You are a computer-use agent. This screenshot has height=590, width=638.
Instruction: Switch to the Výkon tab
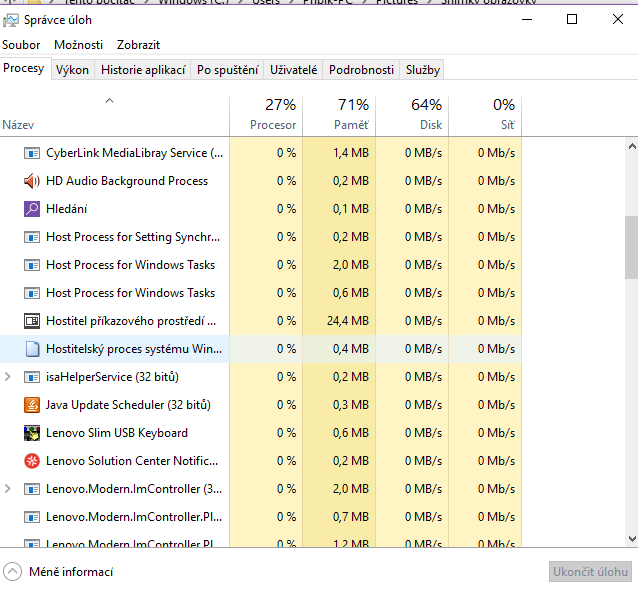pos(72,70)
